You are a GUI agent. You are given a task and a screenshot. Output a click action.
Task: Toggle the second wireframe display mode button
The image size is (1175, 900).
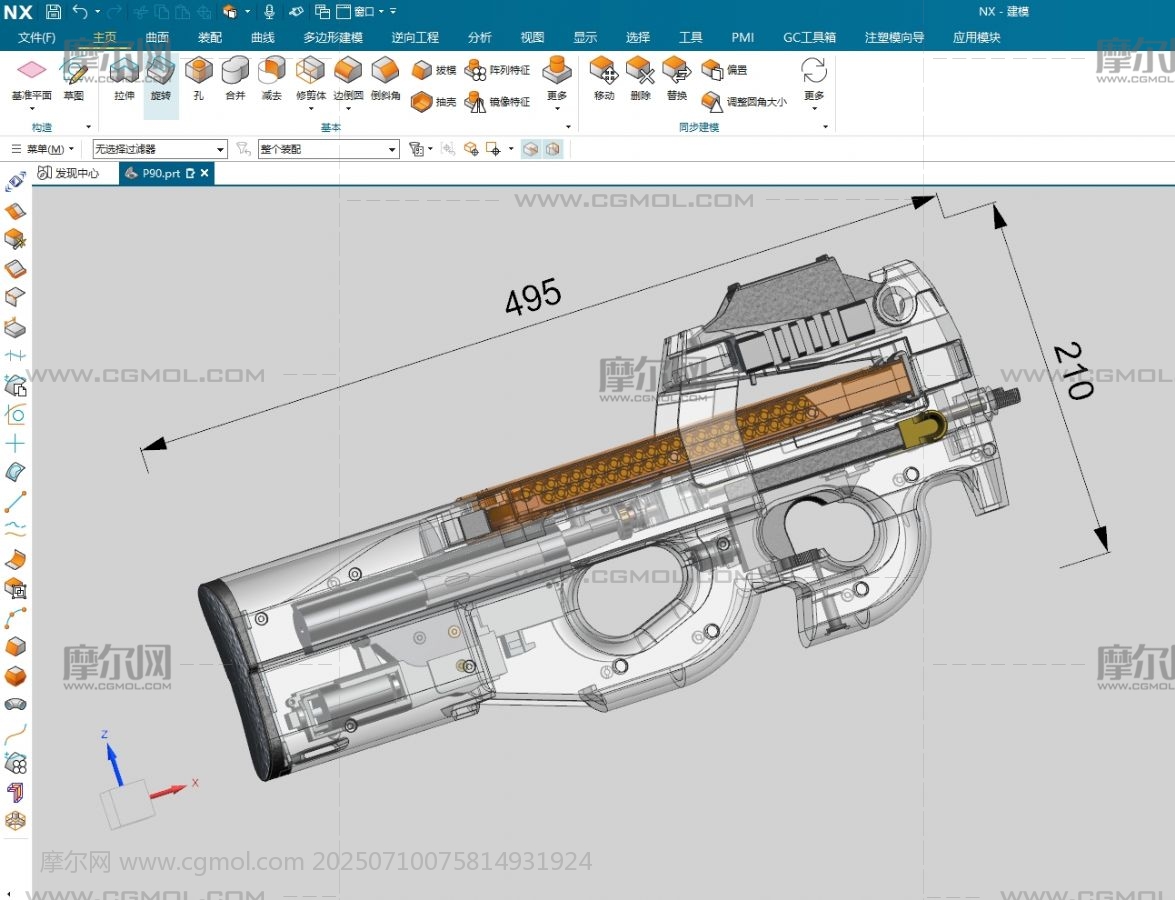(553, 149)
